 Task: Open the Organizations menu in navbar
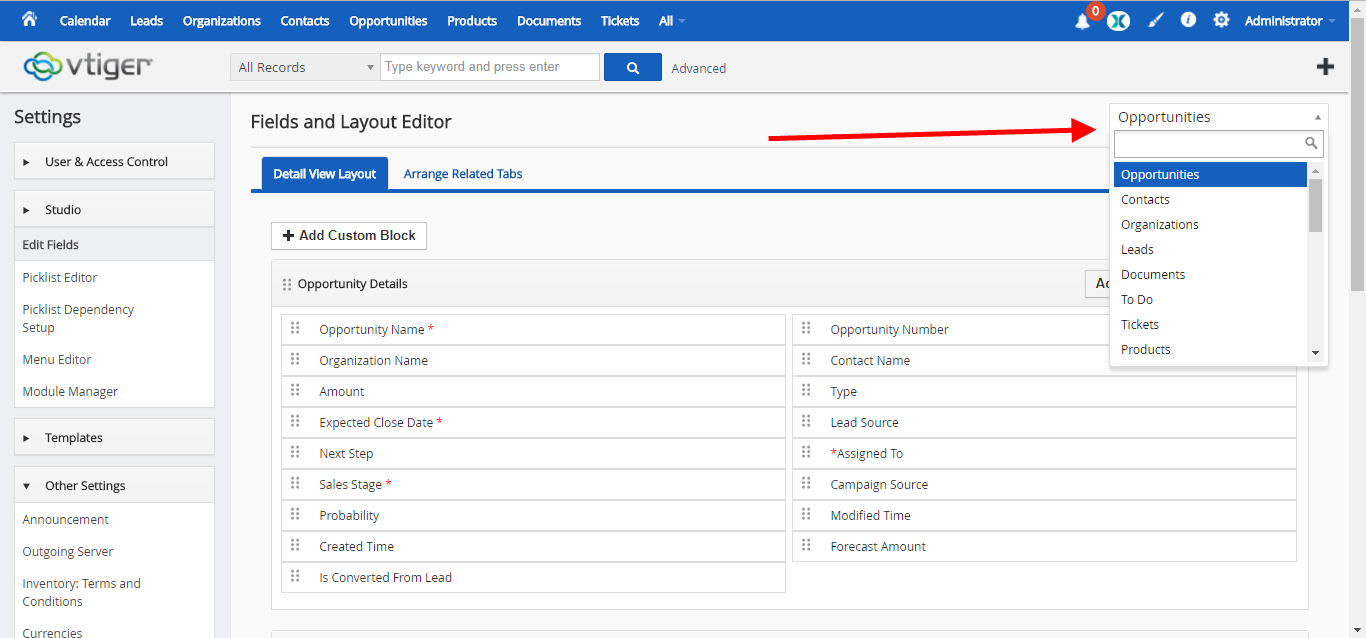222,20
